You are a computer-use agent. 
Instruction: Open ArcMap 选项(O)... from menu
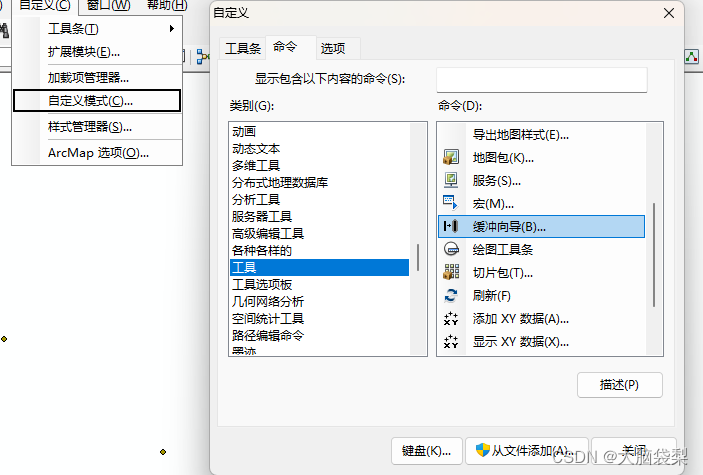(98, 153)
